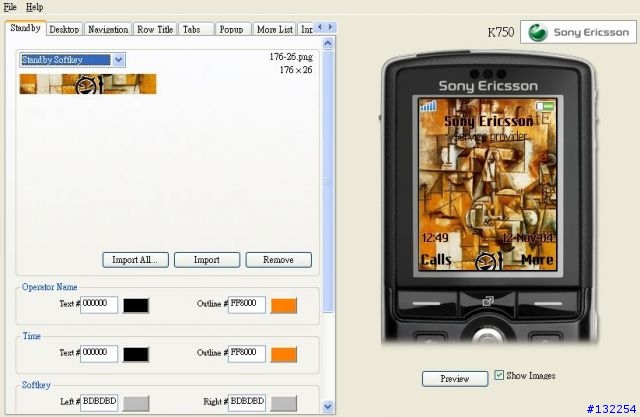
Task: Toggle the Show Images checkbox
Action: pos(499,375)
